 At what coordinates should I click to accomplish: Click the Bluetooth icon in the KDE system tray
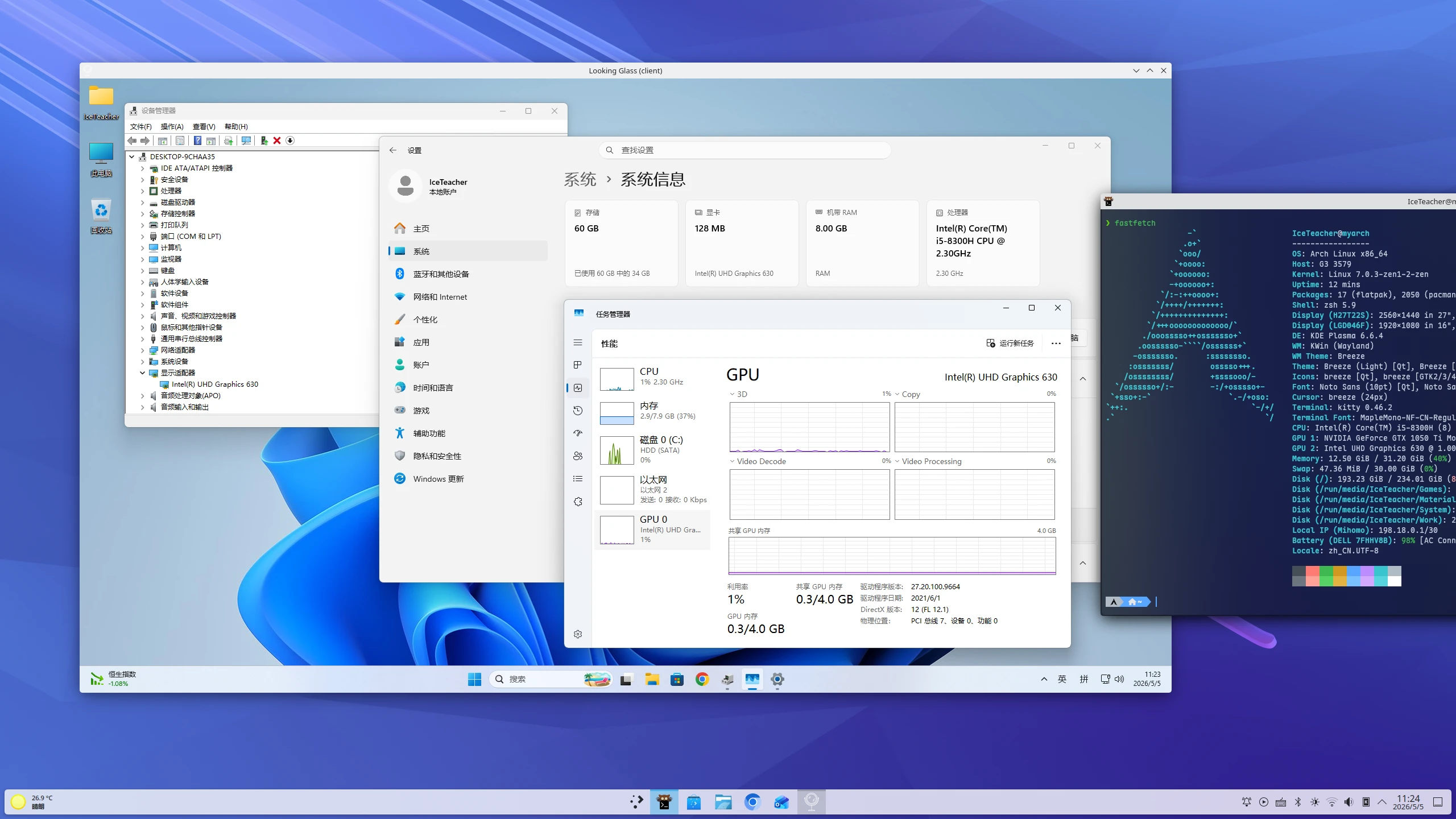coord(1298,802)
